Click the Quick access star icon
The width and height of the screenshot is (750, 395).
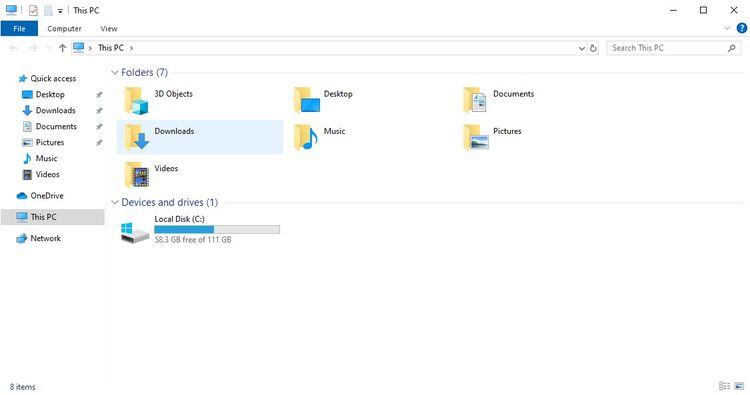(22, 78)
